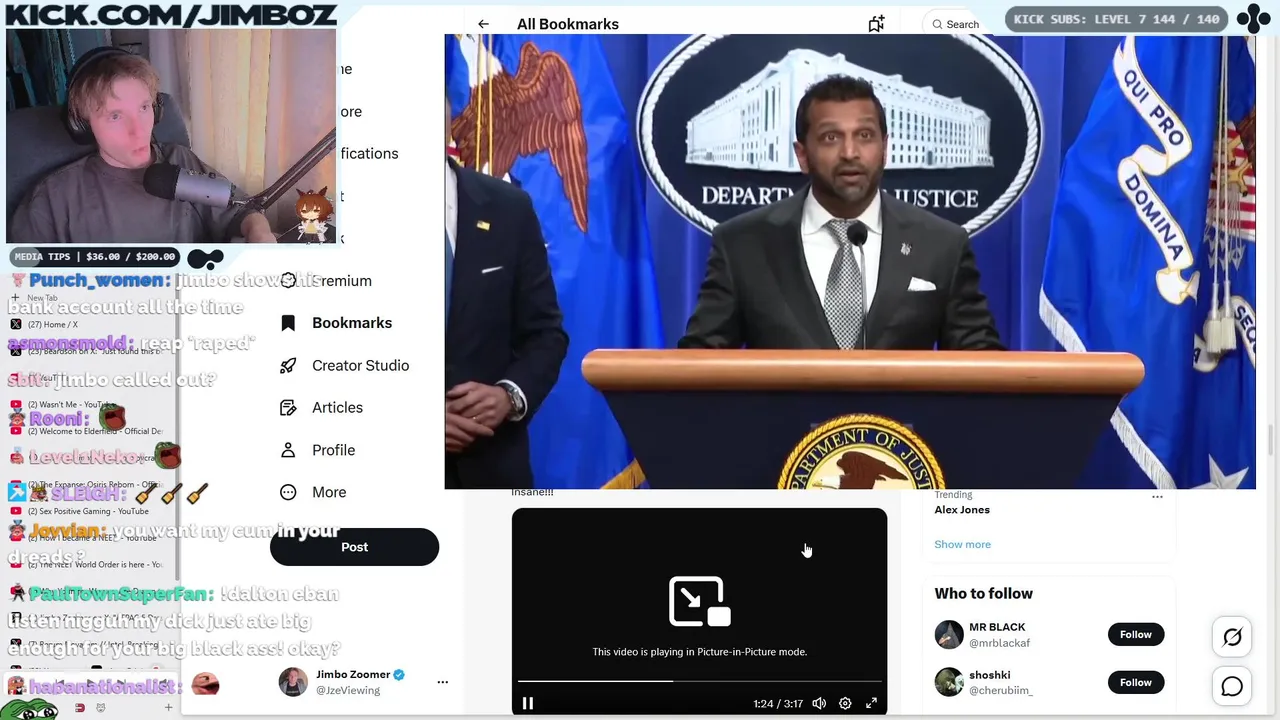
Task: Click the Creator Studio rocket icon
Action: (288, 365)
